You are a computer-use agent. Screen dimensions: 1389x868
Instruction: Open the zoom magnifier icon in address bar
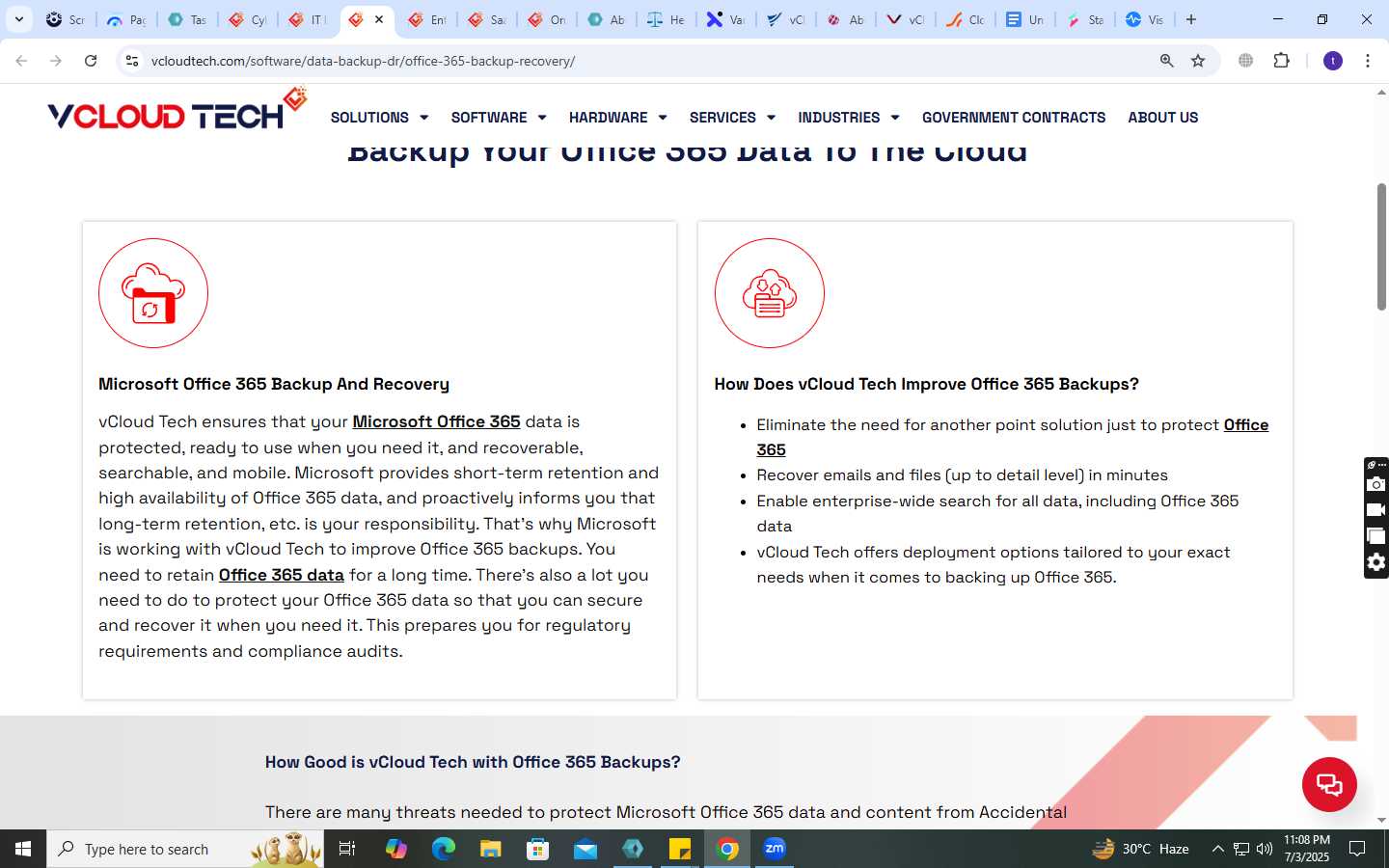[1167, 61]
